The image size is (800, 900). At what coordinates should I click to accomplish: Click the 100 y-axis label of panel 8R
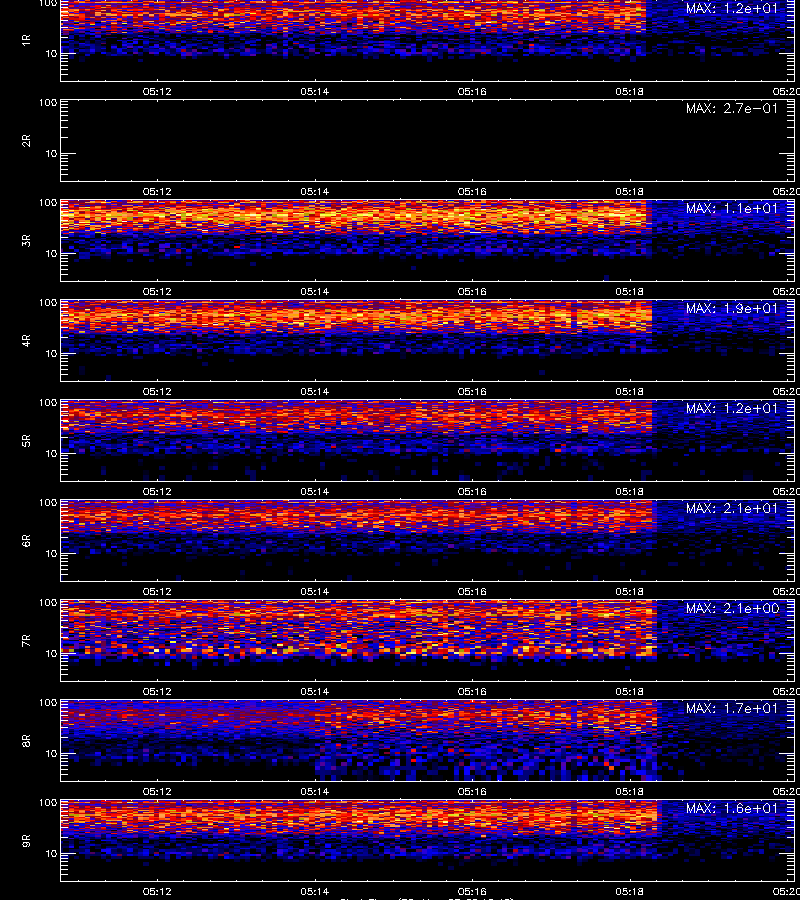coord(48,703)
